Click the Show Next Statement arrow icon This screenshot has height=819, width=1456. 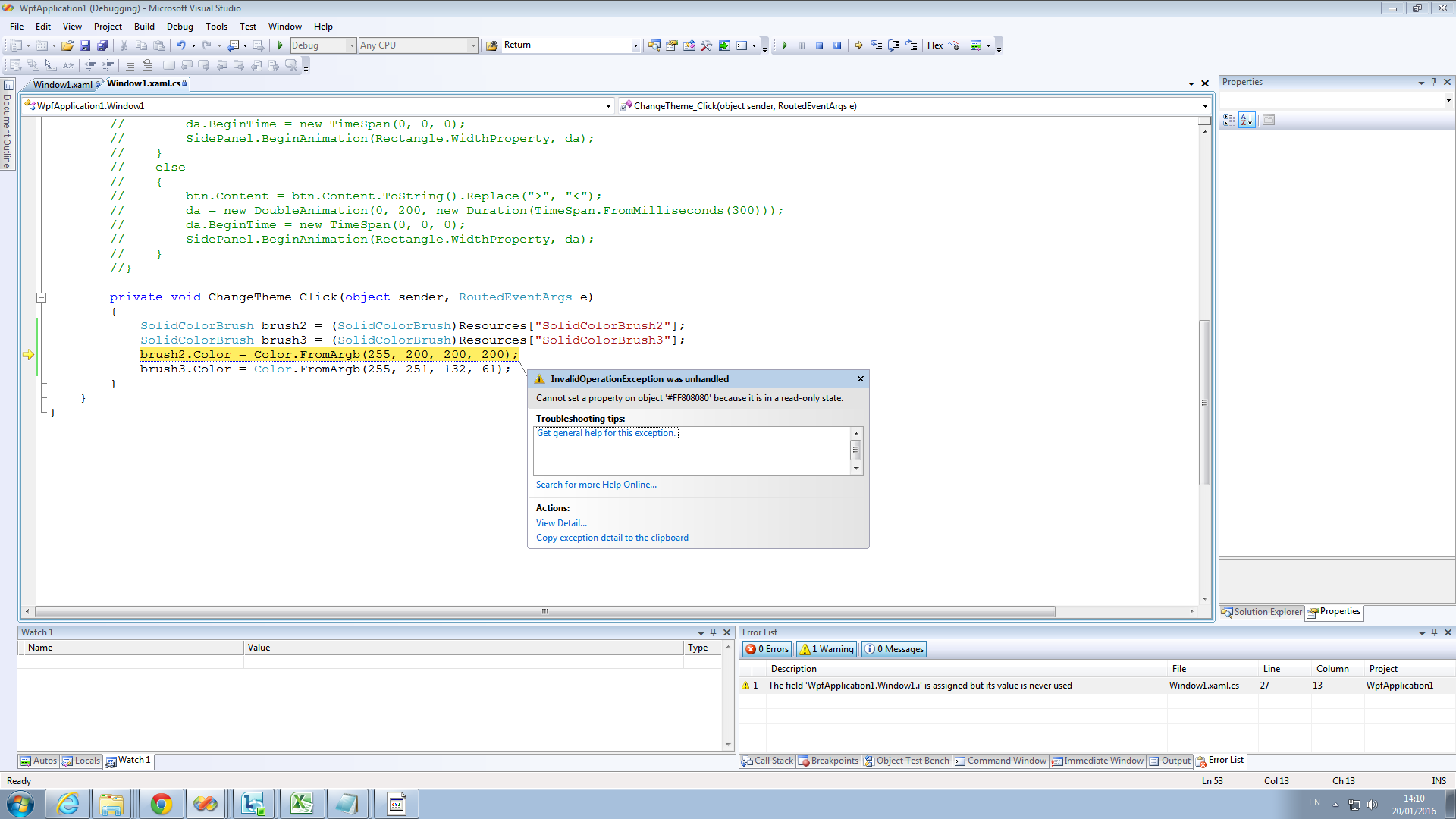858,45
